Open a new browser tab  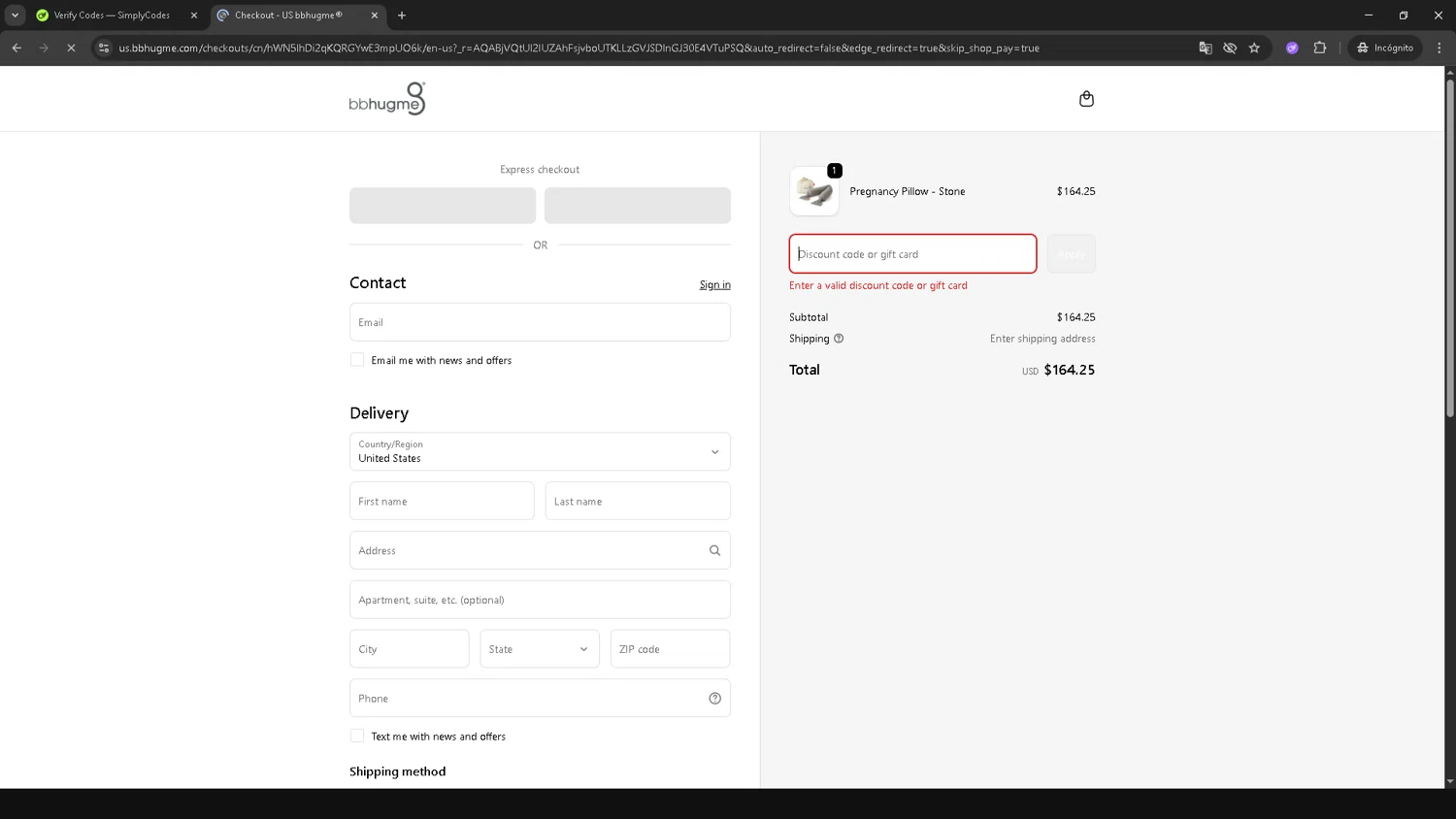click(x=402, y=16)
